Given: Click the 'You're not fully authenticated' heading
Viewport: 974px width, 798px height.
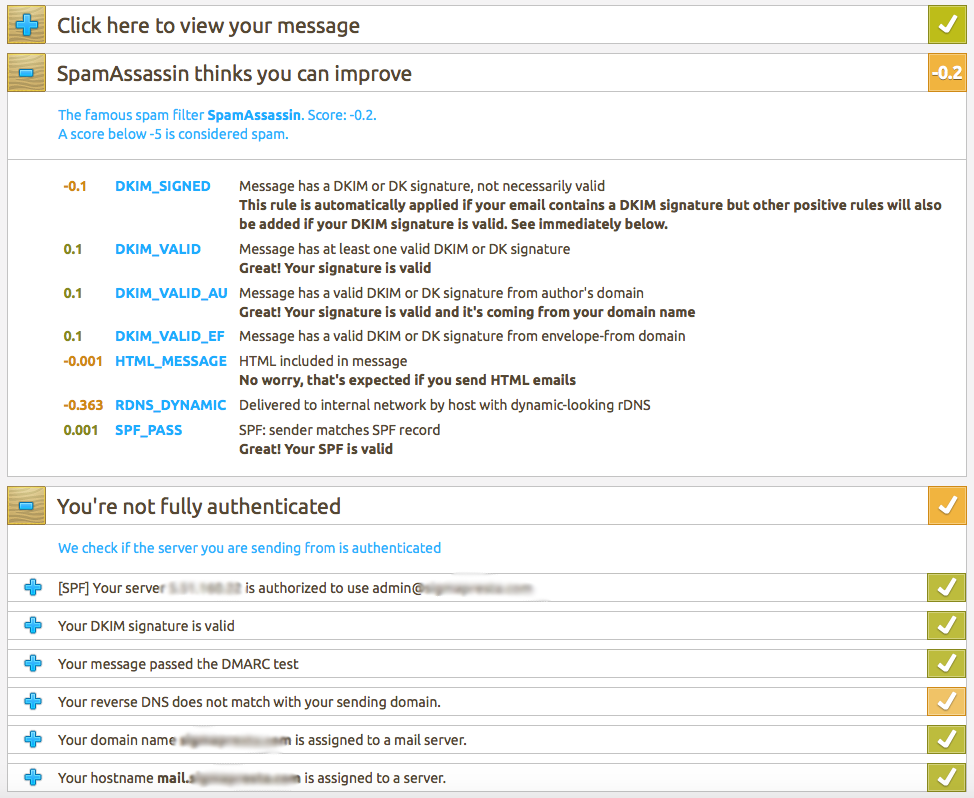Looking at the screenshot, I should click(x=199, y=507).
